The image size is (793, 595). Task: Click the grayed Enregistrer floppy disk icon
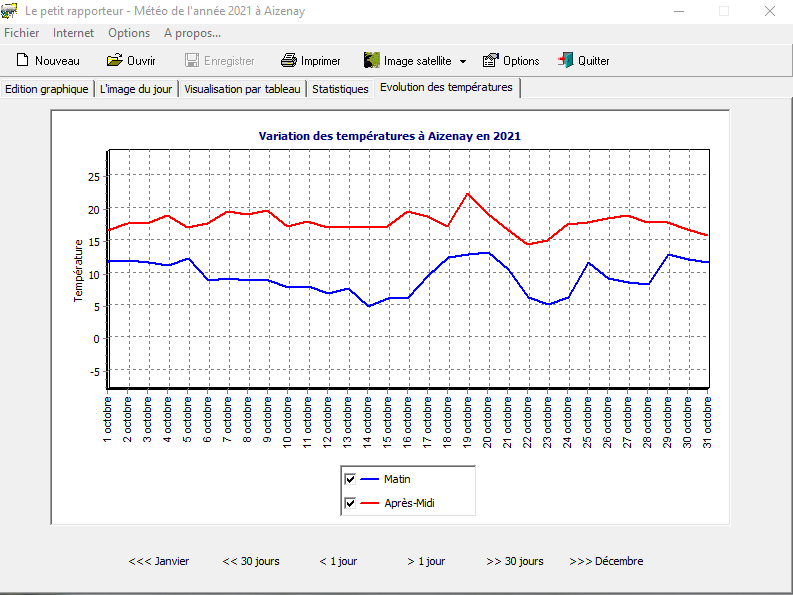(x=192, y=61)
